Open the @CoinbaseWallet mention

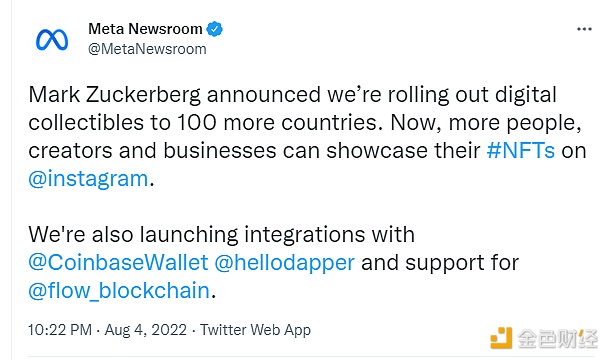pos(118,263)
